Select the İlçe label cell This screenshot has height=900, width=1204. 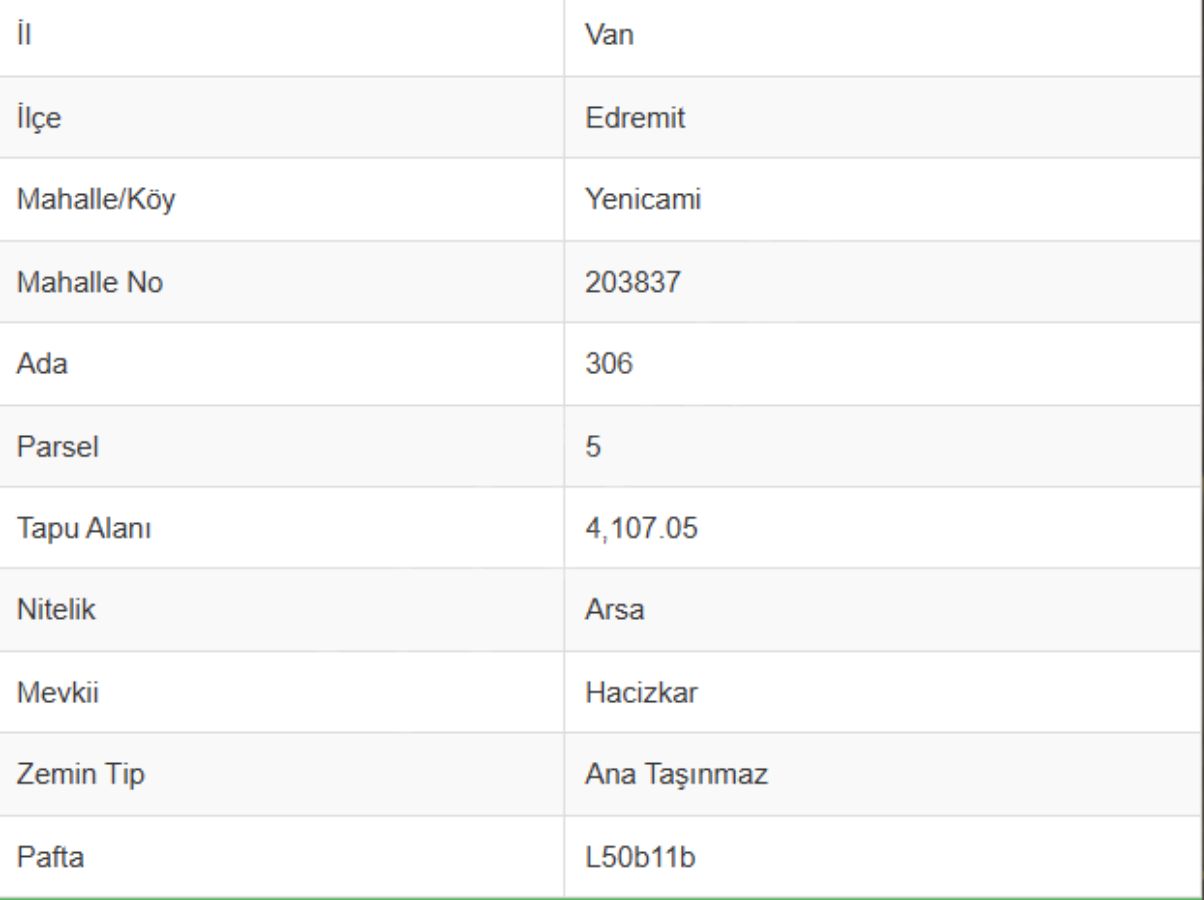281,117
